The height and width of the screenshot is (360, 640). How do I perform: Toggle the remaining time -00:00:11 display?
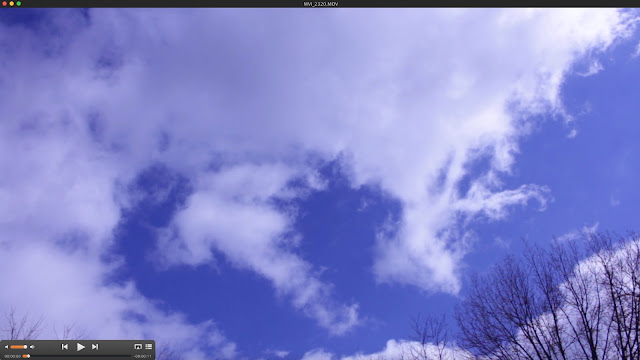click(x=143, y=356)
